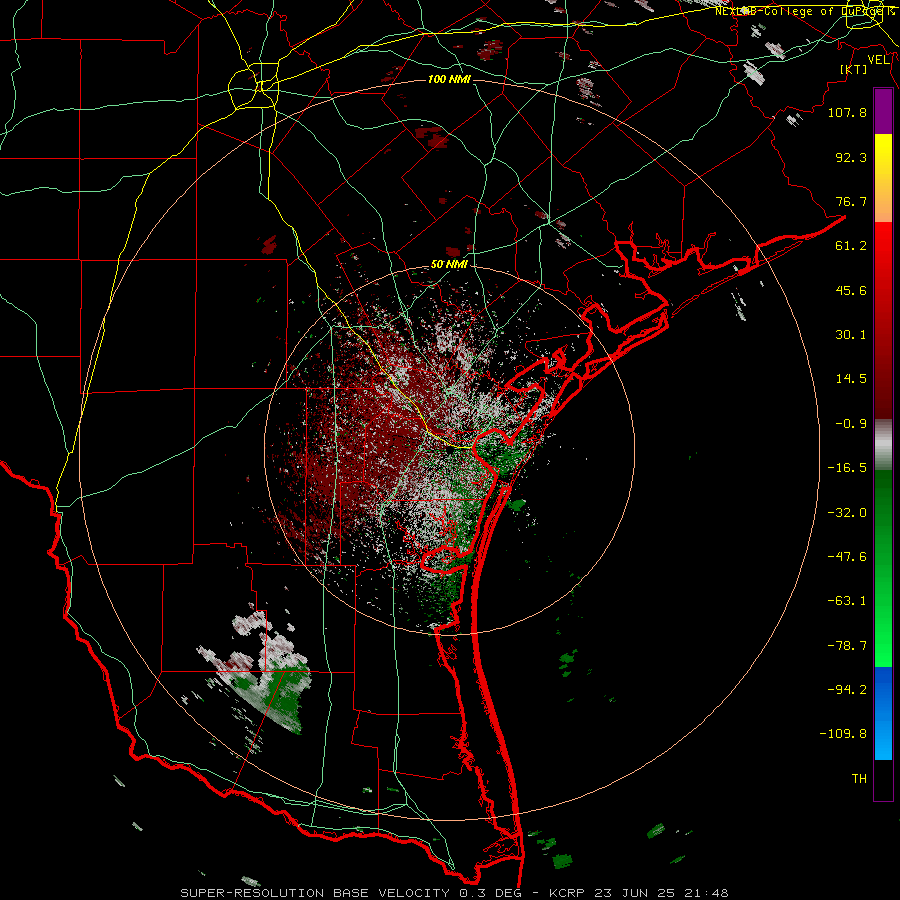Click the TH legend label

coord(859,779)
